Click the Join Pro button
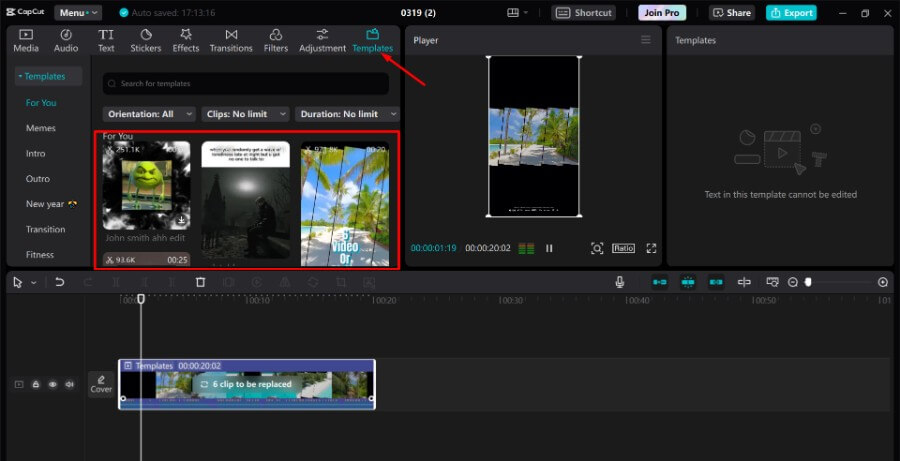The width and height of the screenshot is (900, 461). pos(663,13)
